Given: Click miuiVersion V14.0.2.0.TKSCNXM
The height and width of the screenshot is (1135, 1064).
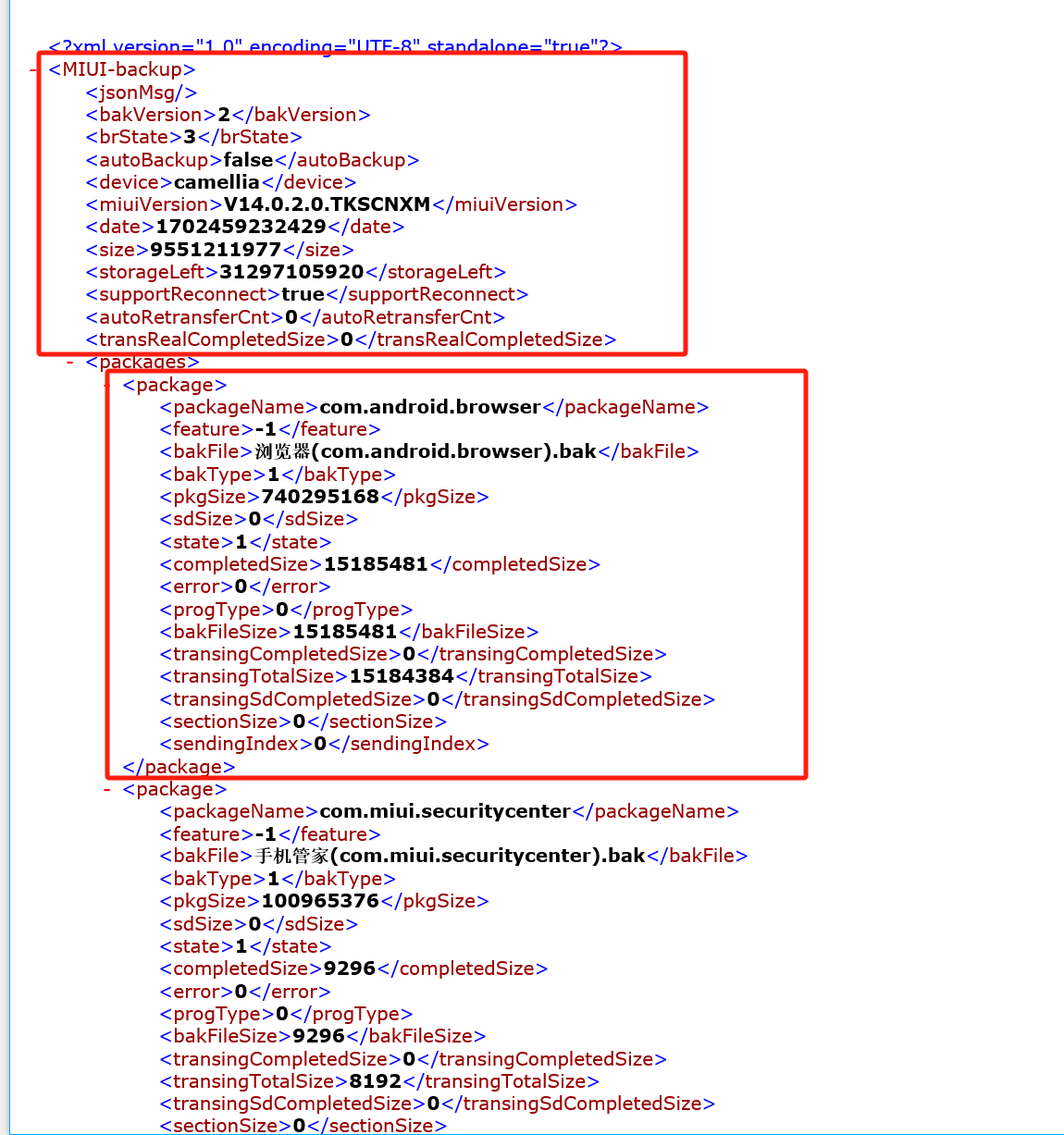Looking at the screenshot, I should coord(327,204).
